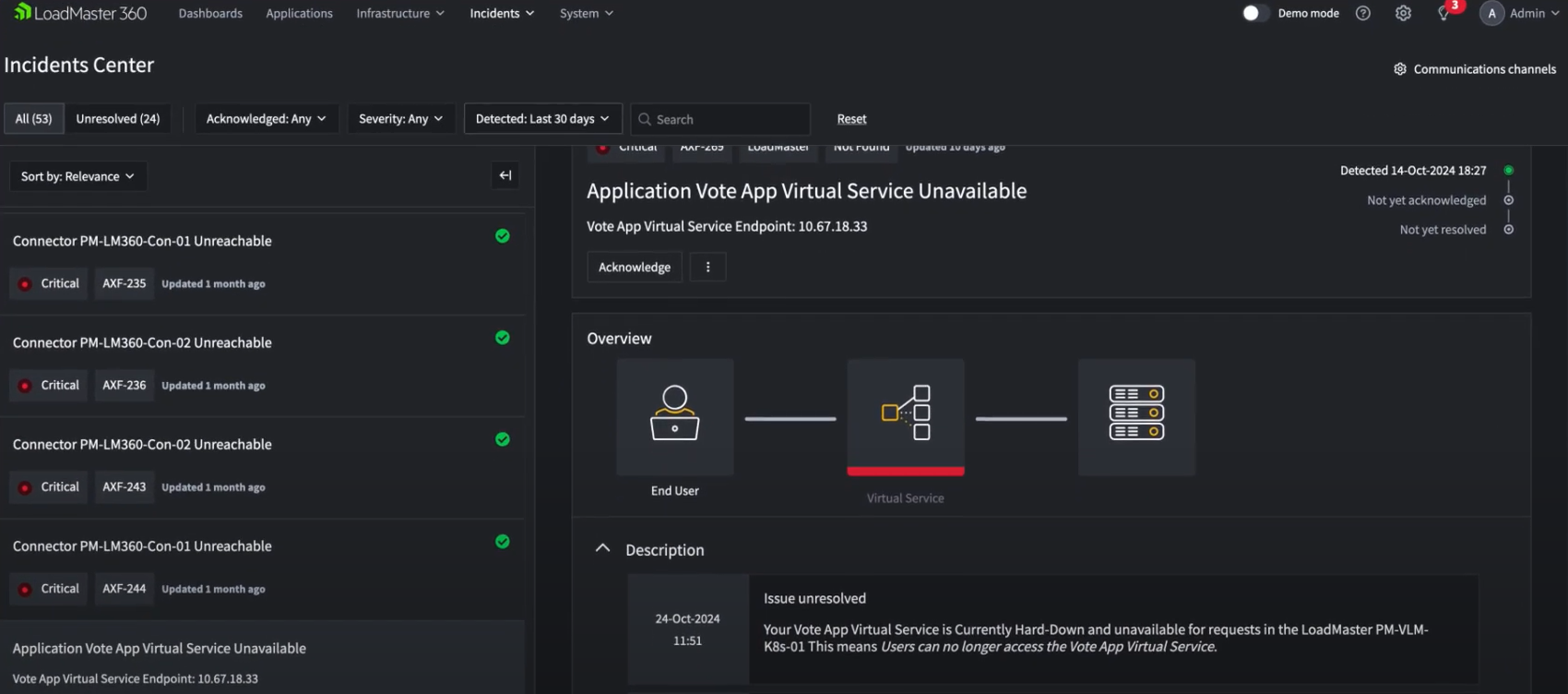Collapse the incidents list panel
Image resolution: width=1568 pixels, height=694 pixels.
coord(505,175)
